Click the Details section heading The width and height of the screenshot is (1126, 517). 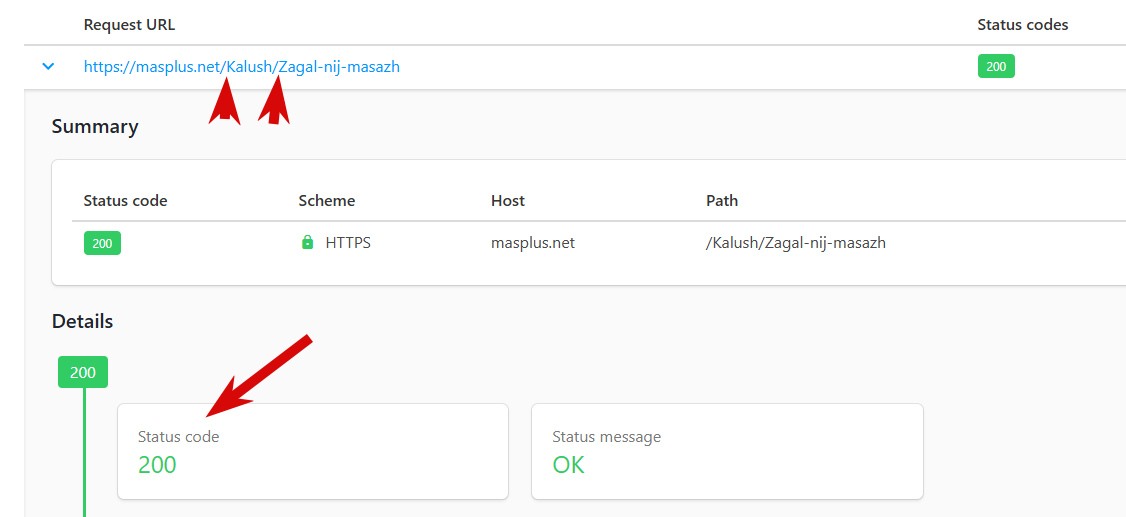[82, 322]
